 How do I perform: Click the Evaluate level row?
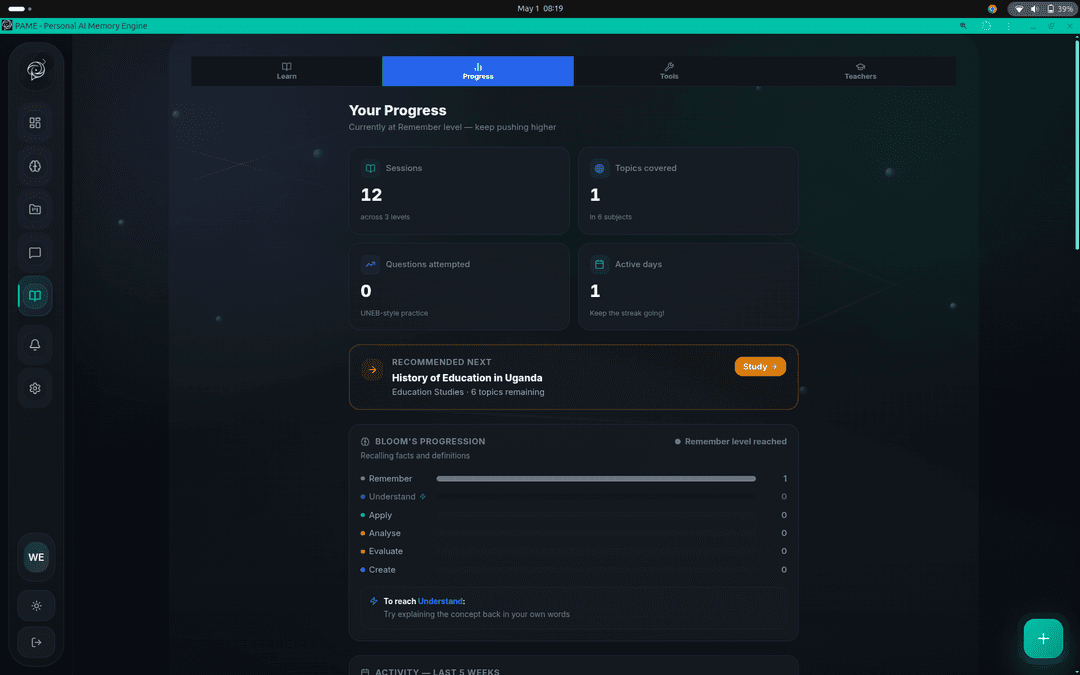coord(573,551)
